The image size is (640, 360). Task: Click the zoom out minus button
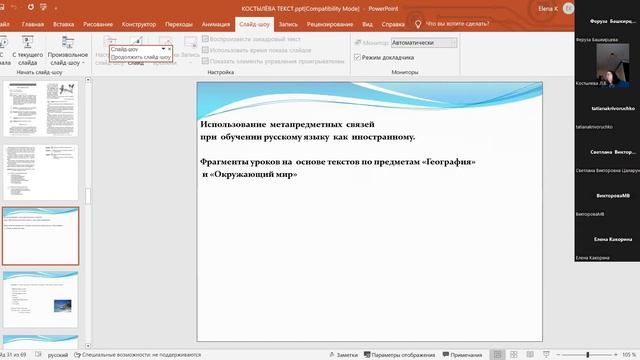[558, 355]
